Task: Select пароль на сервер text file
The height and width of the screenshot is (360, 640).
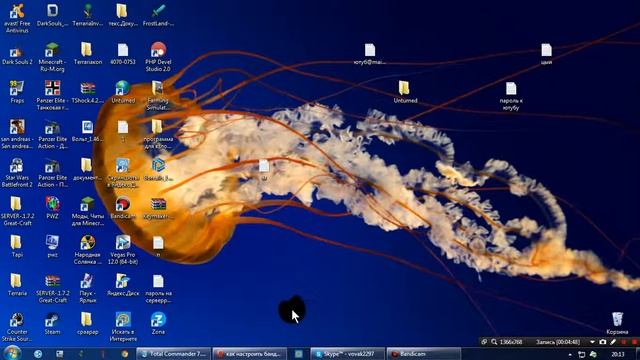Action: (158, 288)
